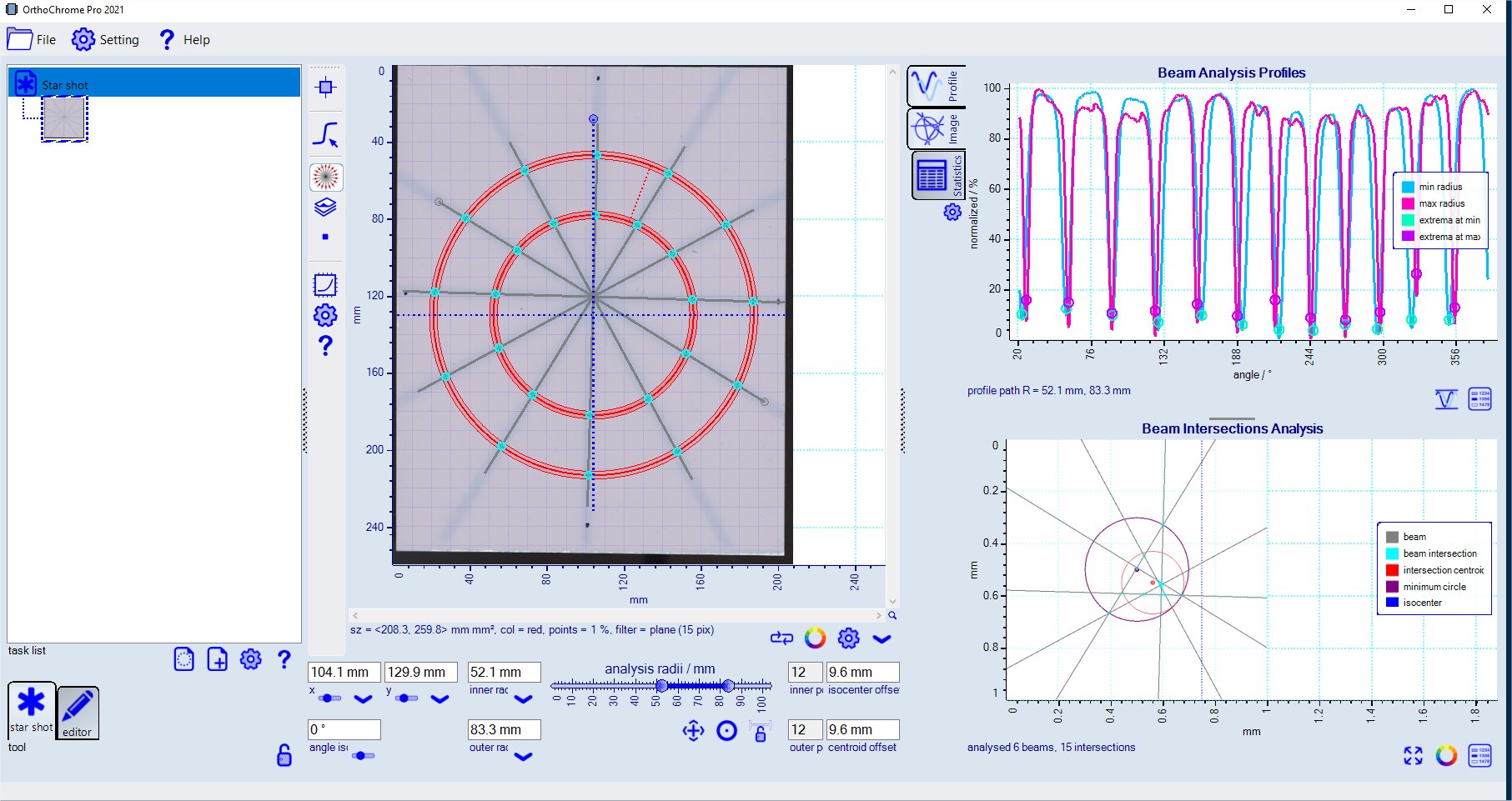The height and width of the screenshot is (801, 1512).
Task: Expand the inner radius dropdown chevron
Action: point(524,699)
